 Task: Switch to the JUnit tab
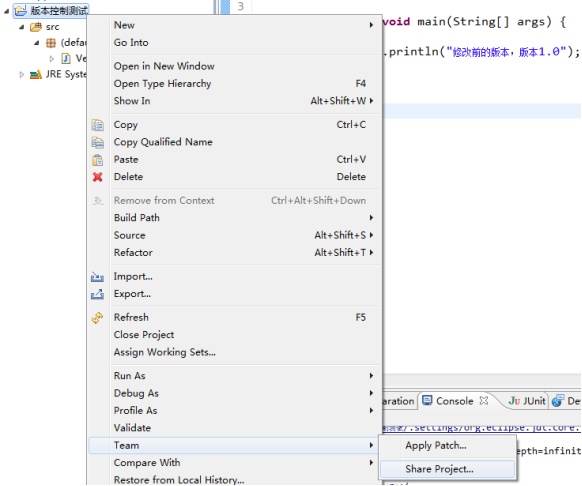(527, 401)
